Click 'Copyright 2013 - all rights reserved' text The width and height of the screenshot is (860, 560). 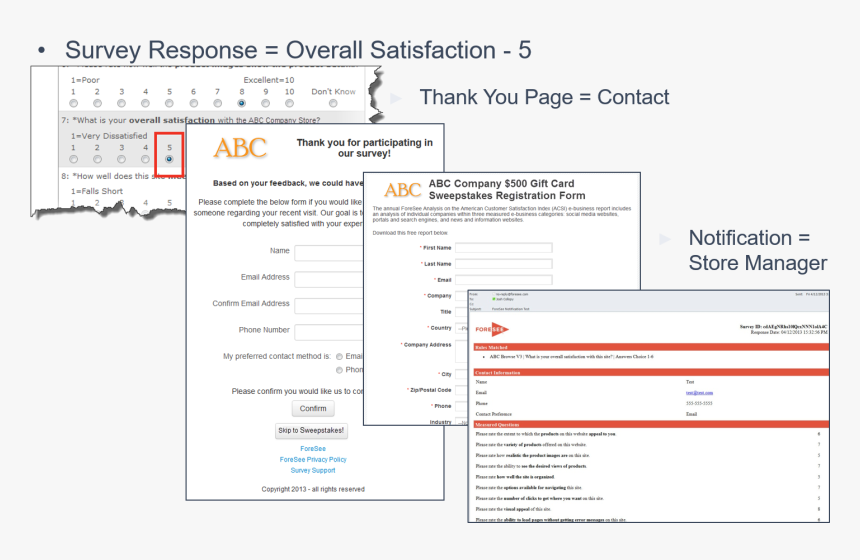(313, 489)
